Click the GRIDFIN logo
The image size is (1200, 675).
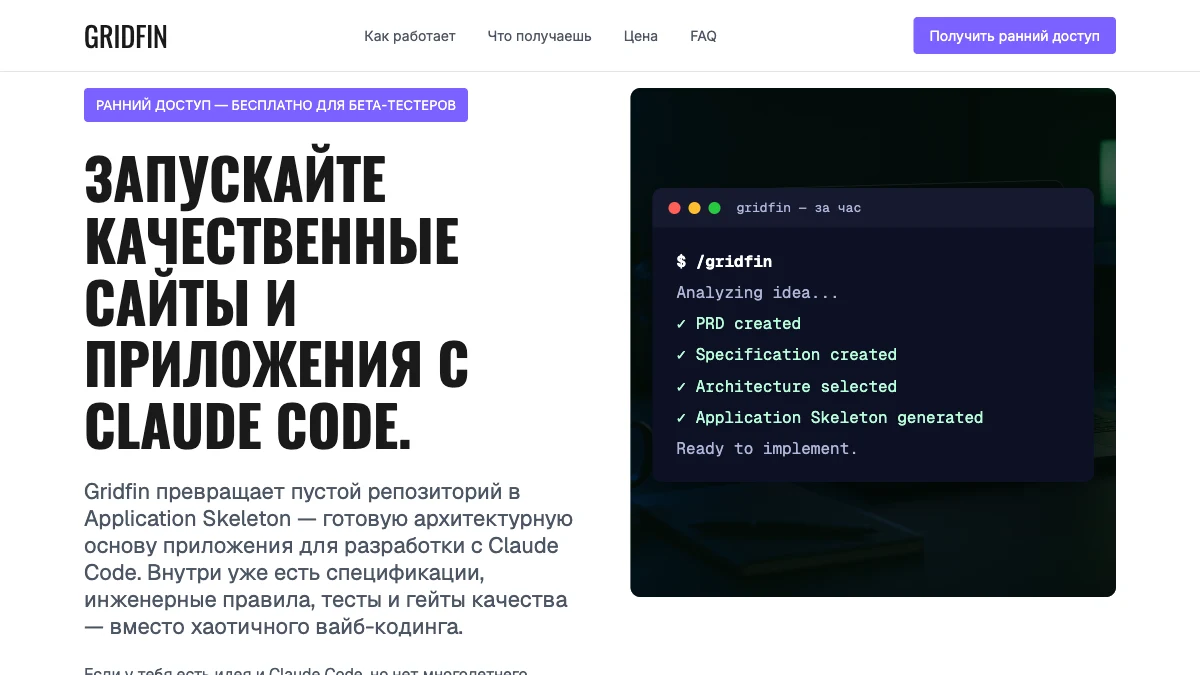tap(125, 37)
